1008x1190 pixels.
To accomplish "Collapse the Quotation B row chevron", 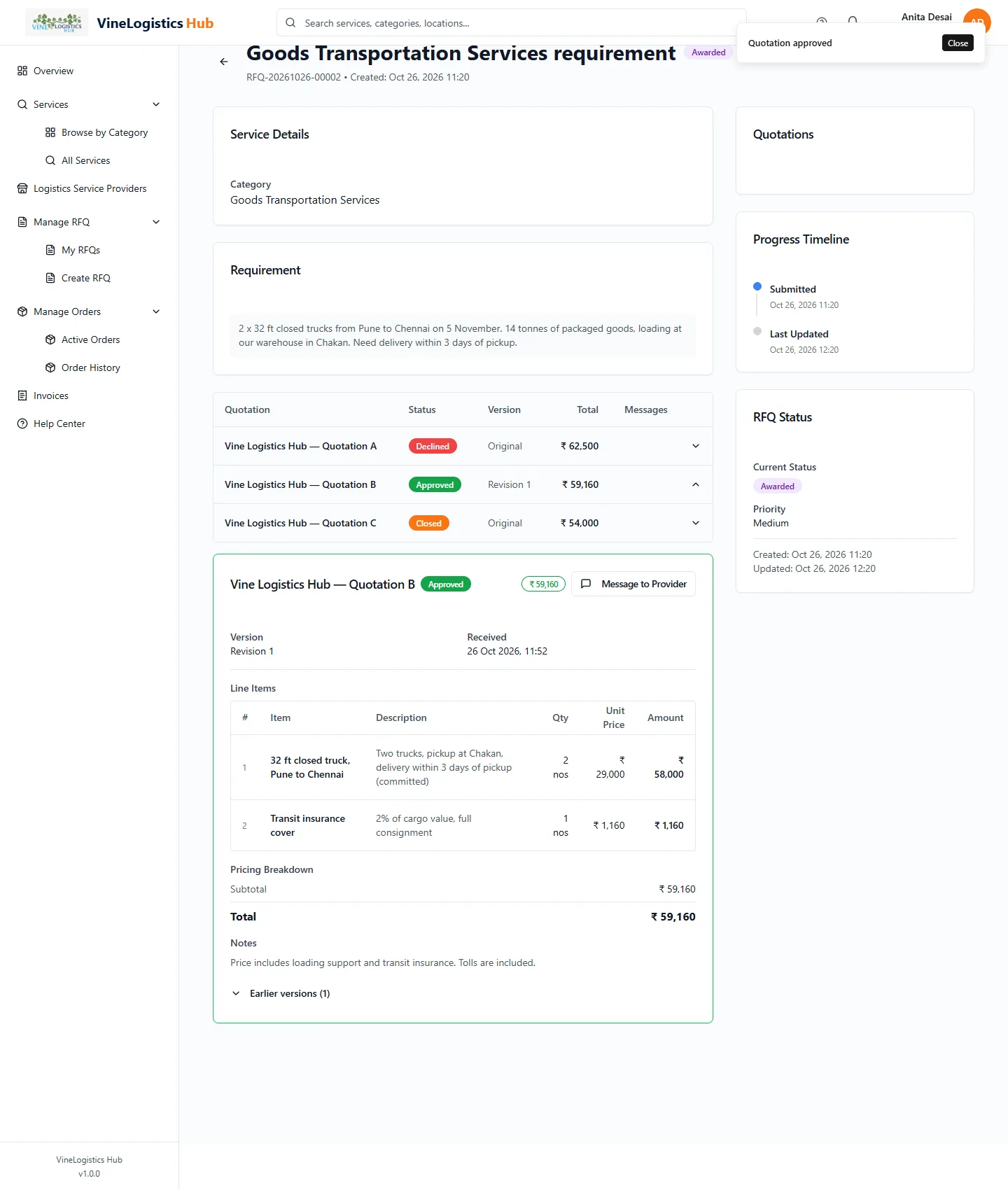I will (696, 484).
